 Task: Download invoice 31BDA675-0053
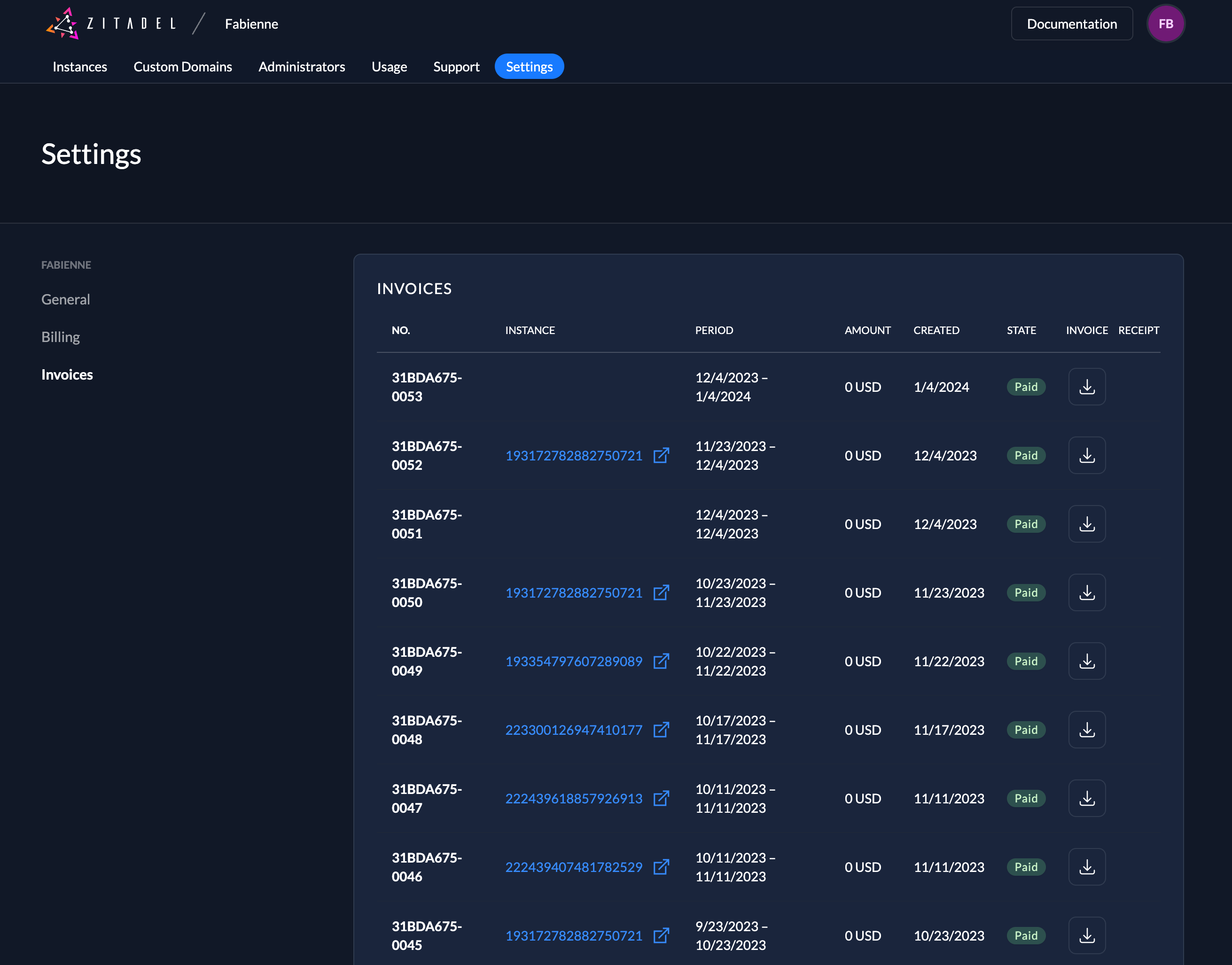(x=1087, y=387)
